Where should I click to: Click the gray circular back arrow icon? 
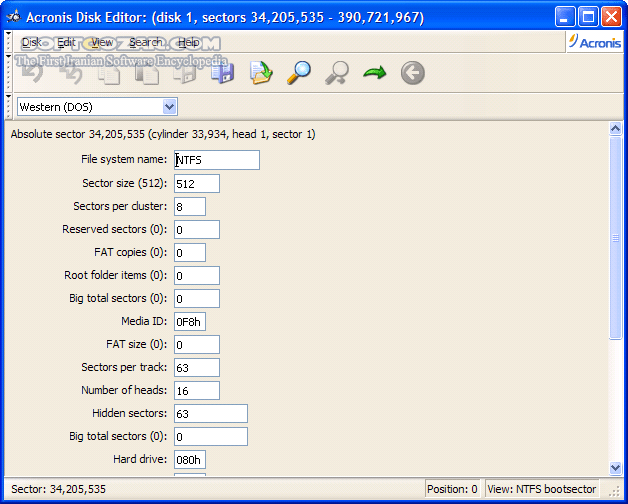click(x=412, y=73)
